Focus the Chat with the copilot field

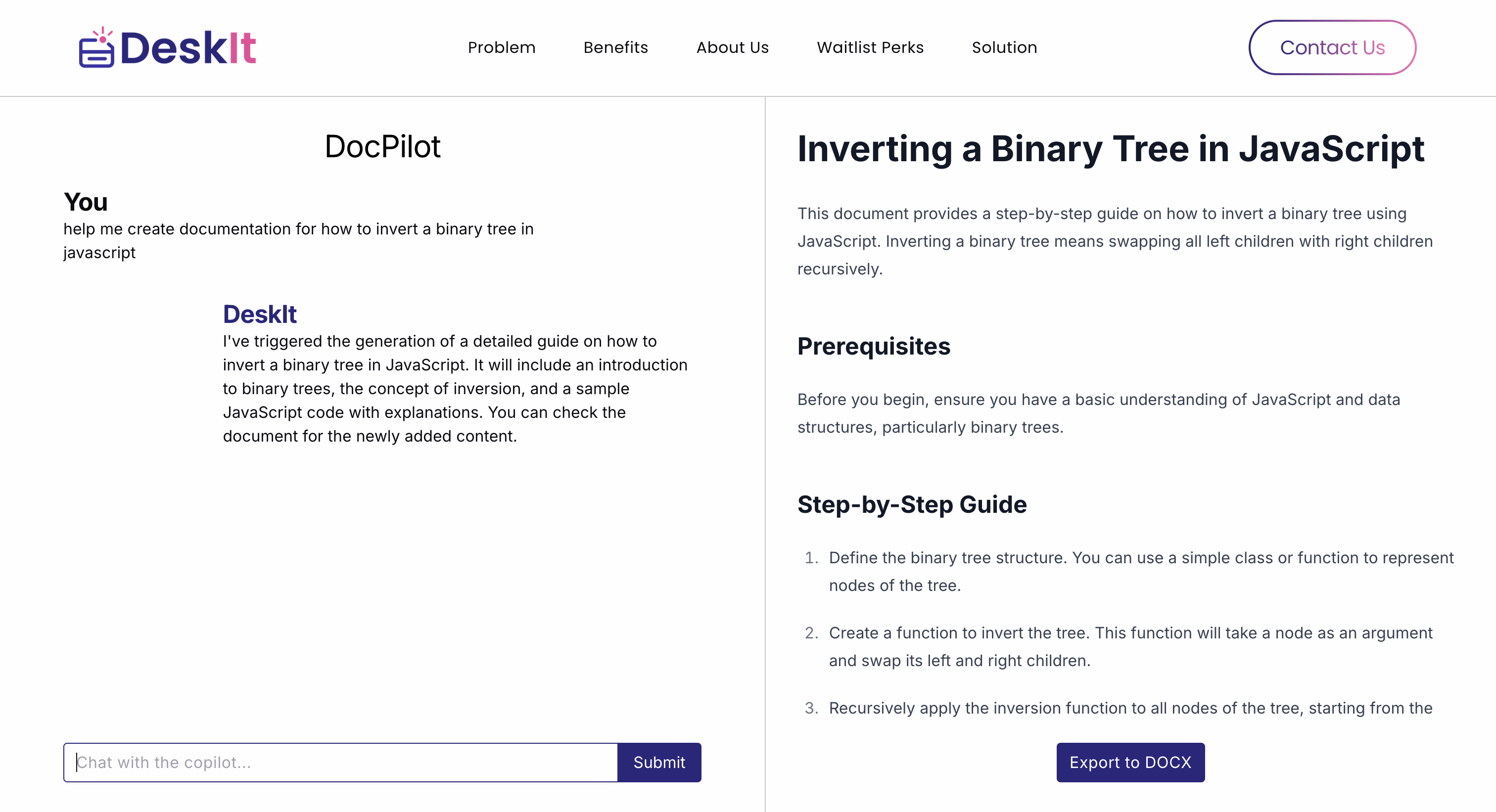(340, 762)
